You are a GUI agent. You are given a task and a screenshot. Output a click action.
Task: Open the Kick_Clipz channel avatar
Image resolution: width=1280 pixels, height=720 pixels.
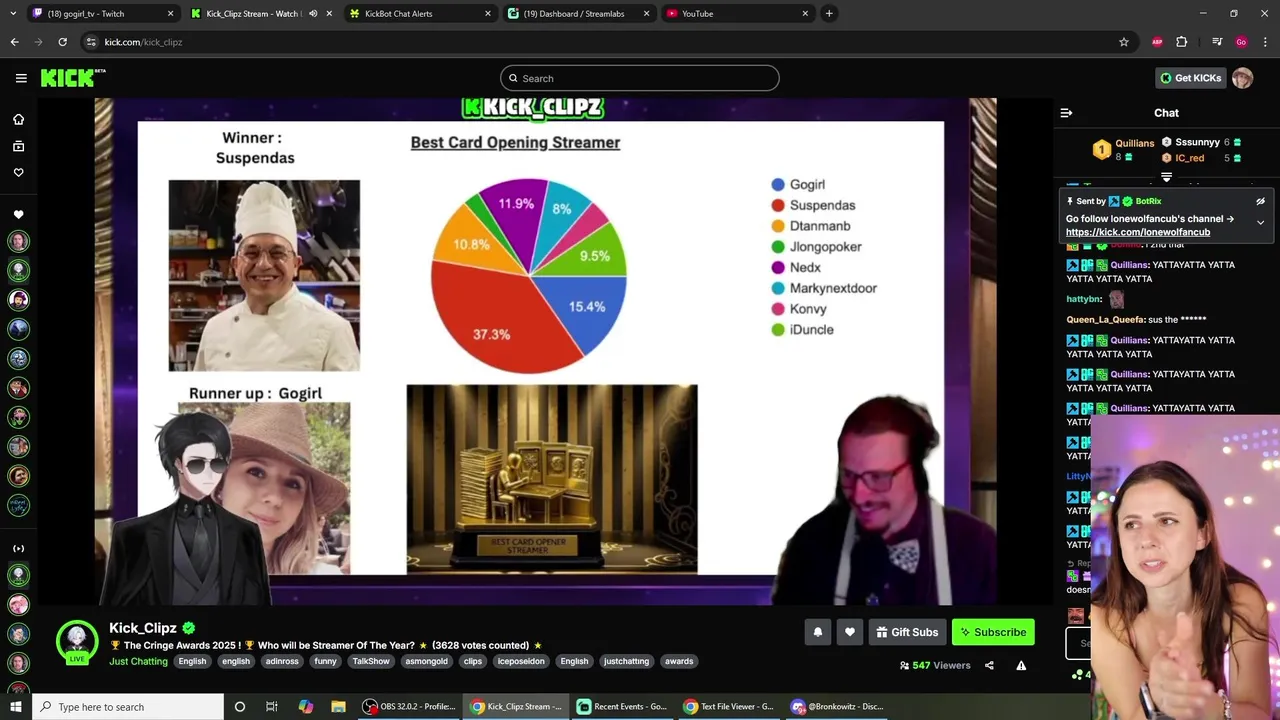coord(77,643)
